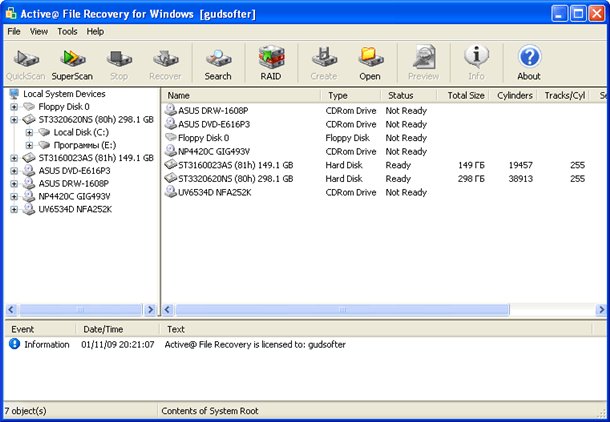Sort the list by the Name column
The width and height of the screenshot is (610, 422).
coord(241,95)
